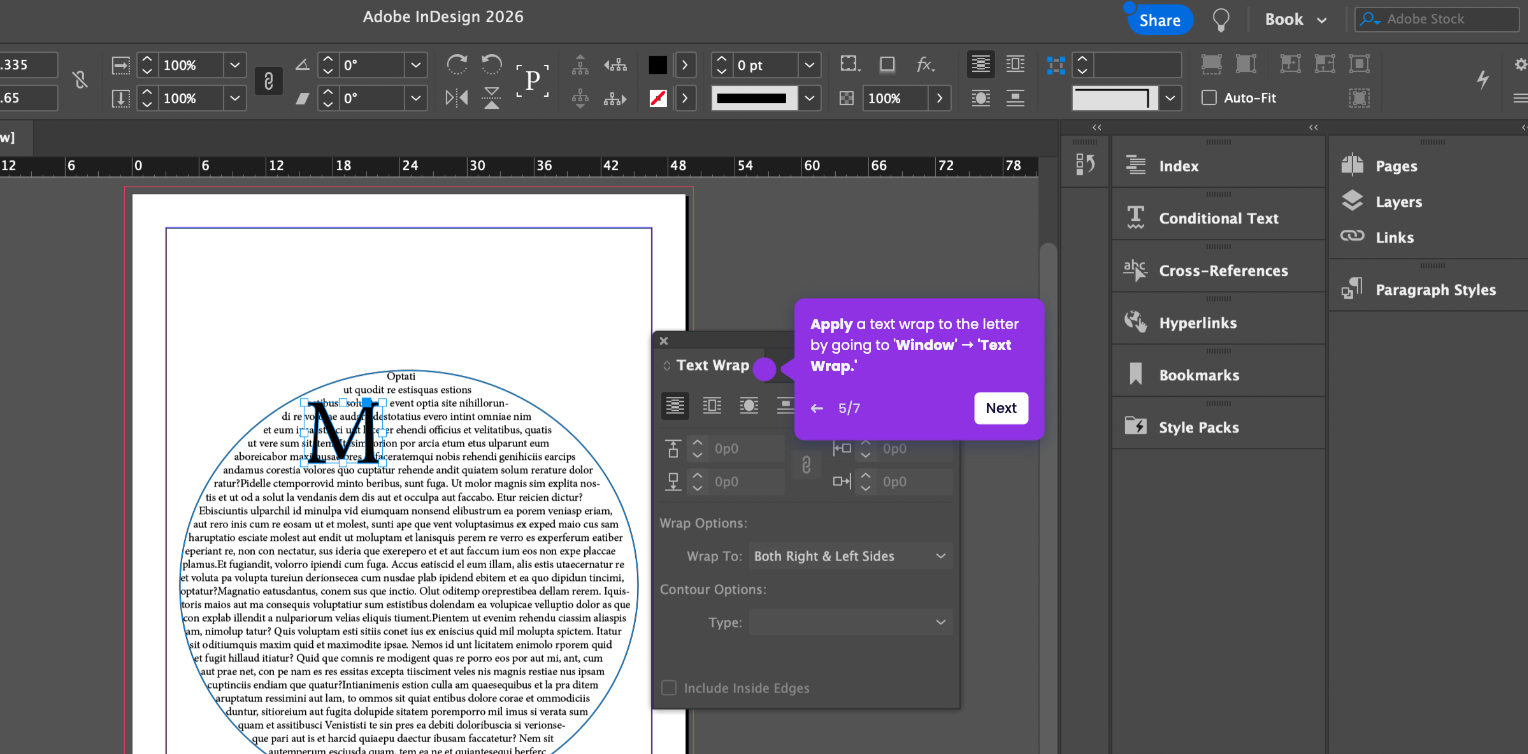Open the fx effects menu icon
The width and height of the screenshot is (1528, 754).
point(925,65)
